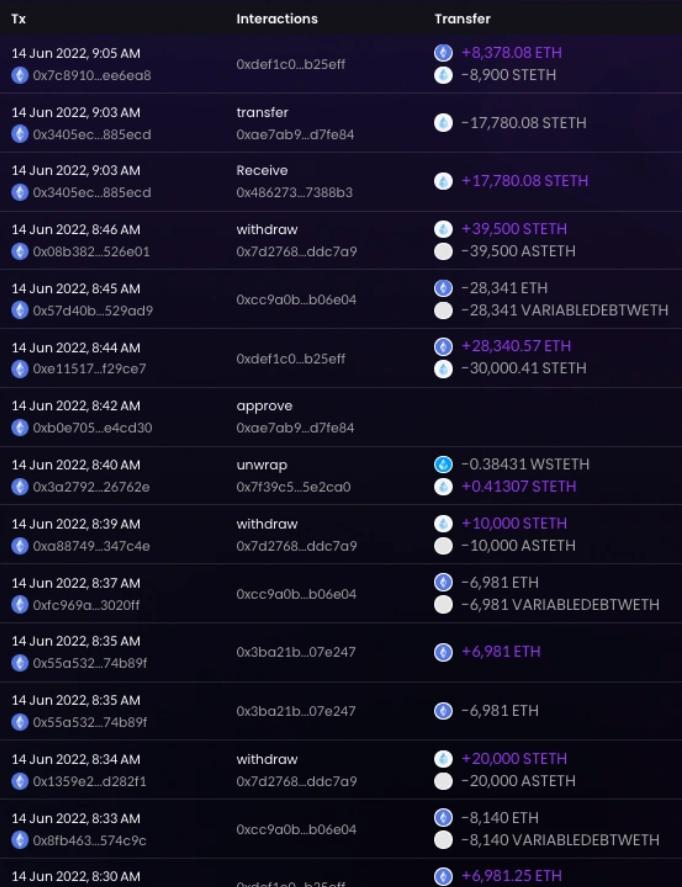Click the unwrap contract address 0x7f39c5...5e2ca0
The image size is (682, 887).
293,487
